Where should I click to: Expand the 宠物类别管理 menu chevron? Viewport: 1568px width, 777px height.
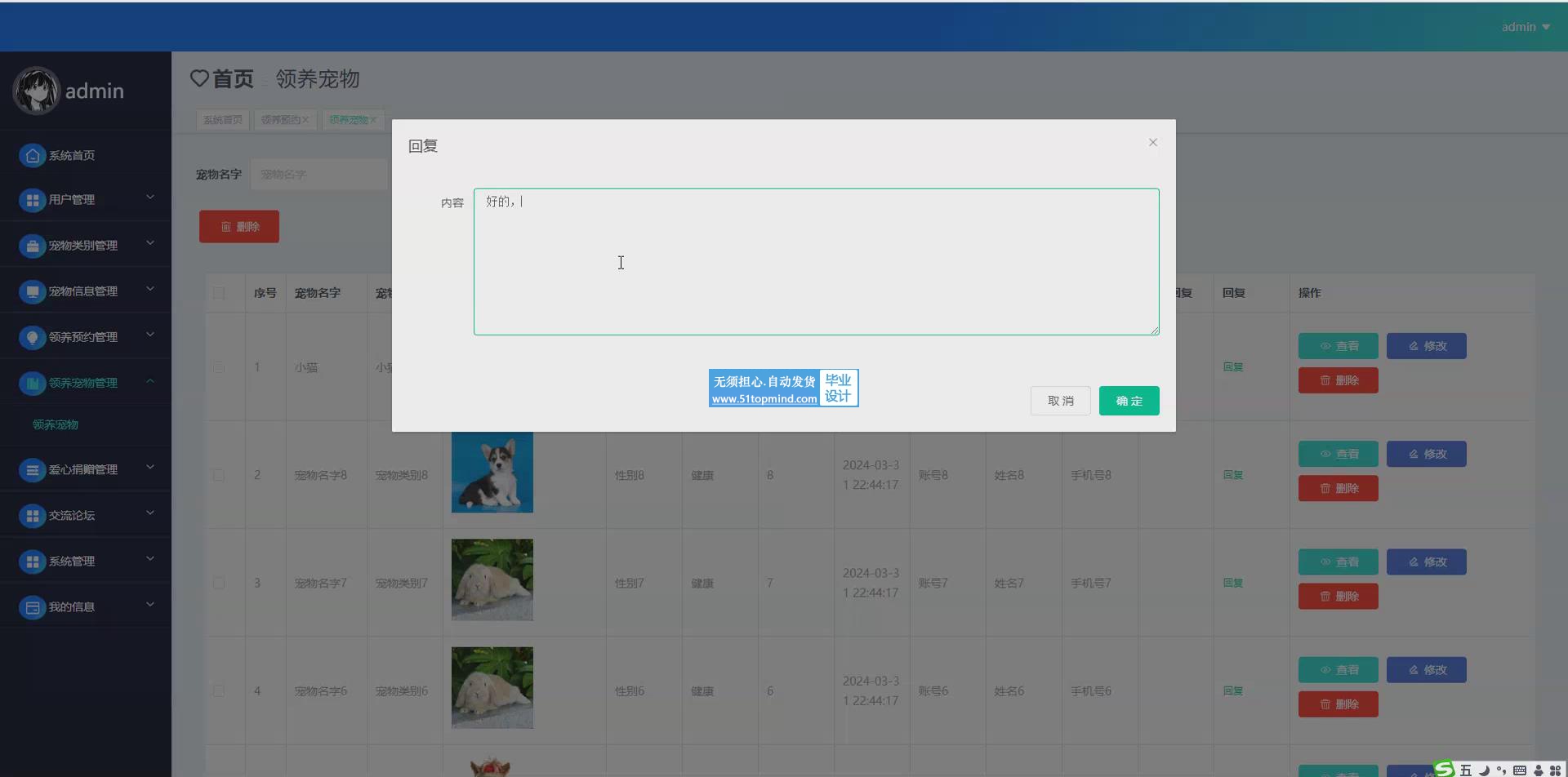(150, 242)
